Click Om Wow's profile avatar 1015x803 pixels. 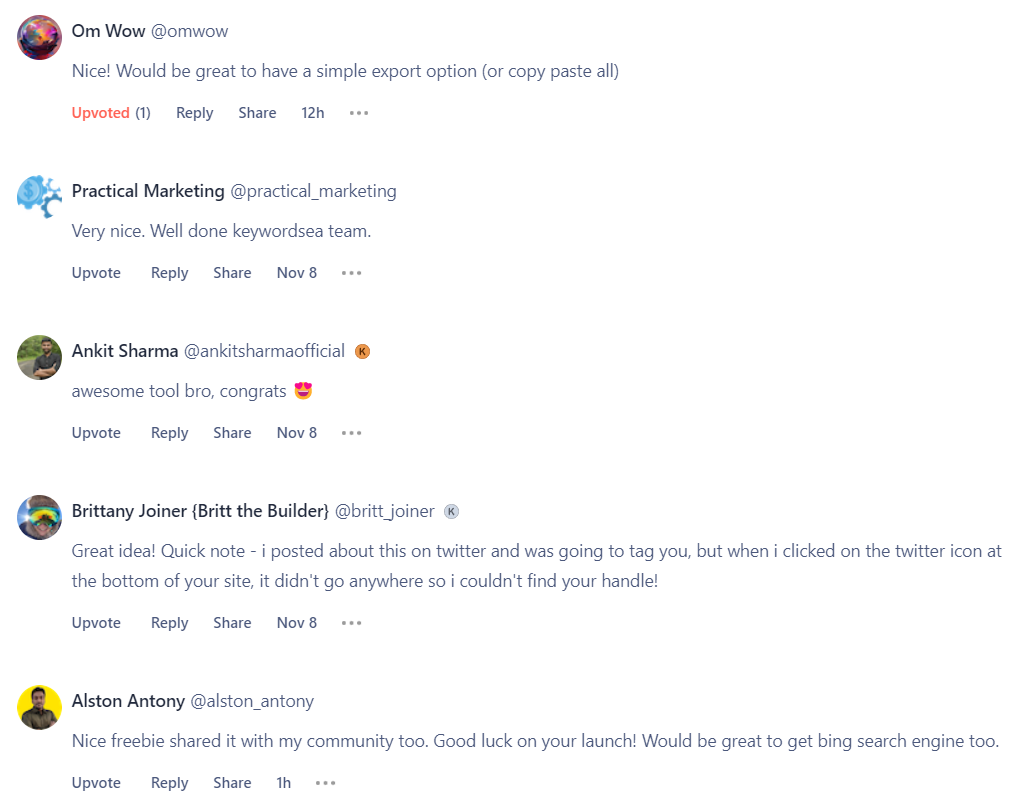point(40,38)
